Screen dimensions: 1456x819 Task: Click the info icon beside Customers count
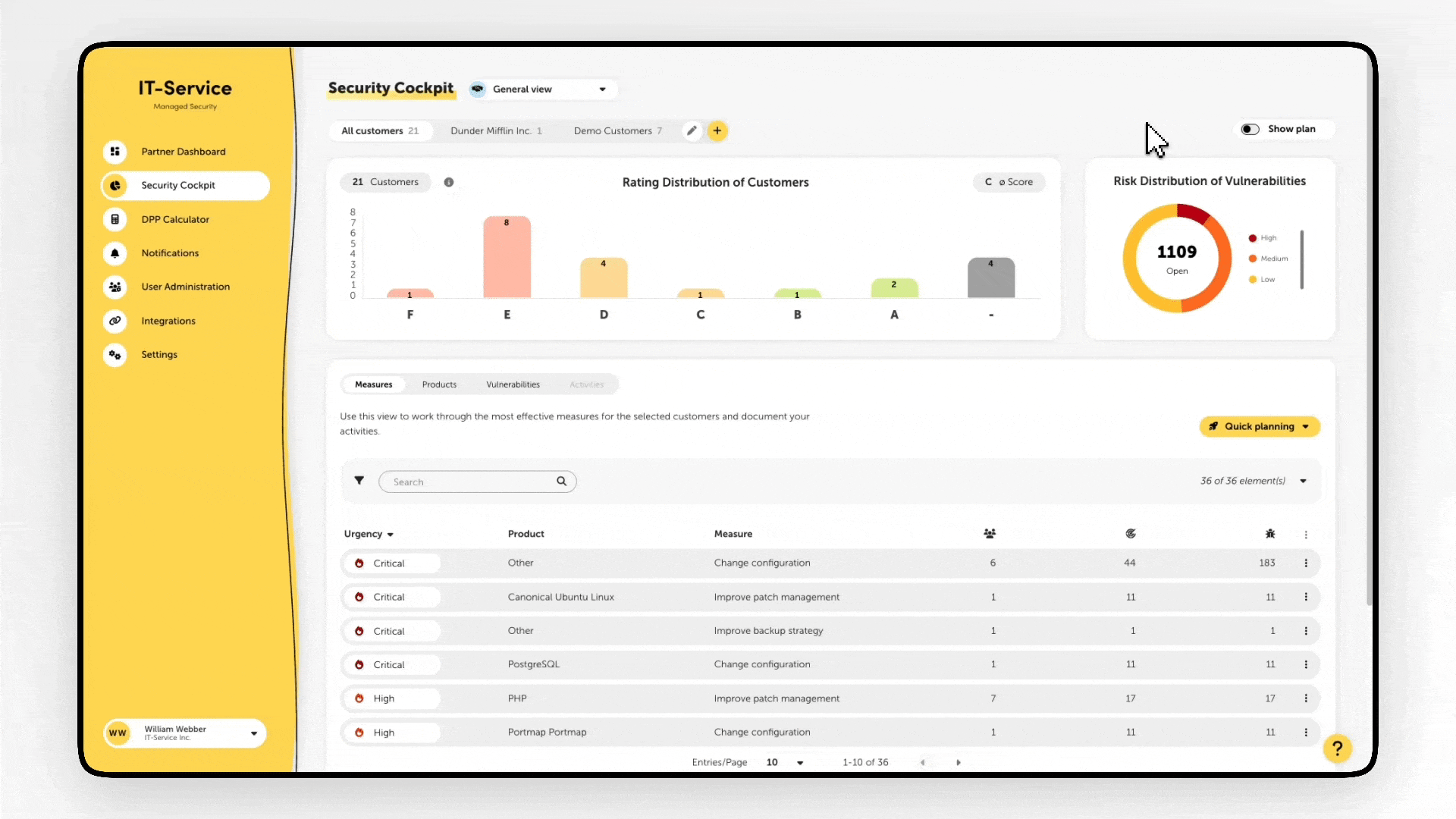[449, 182]
